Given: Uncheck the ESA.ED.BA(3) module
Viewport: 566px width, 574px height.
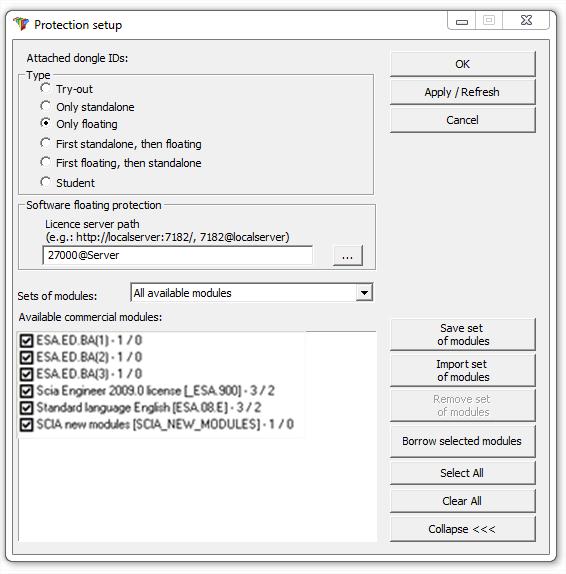Looking at the screenshot, I should click(26, 374).
